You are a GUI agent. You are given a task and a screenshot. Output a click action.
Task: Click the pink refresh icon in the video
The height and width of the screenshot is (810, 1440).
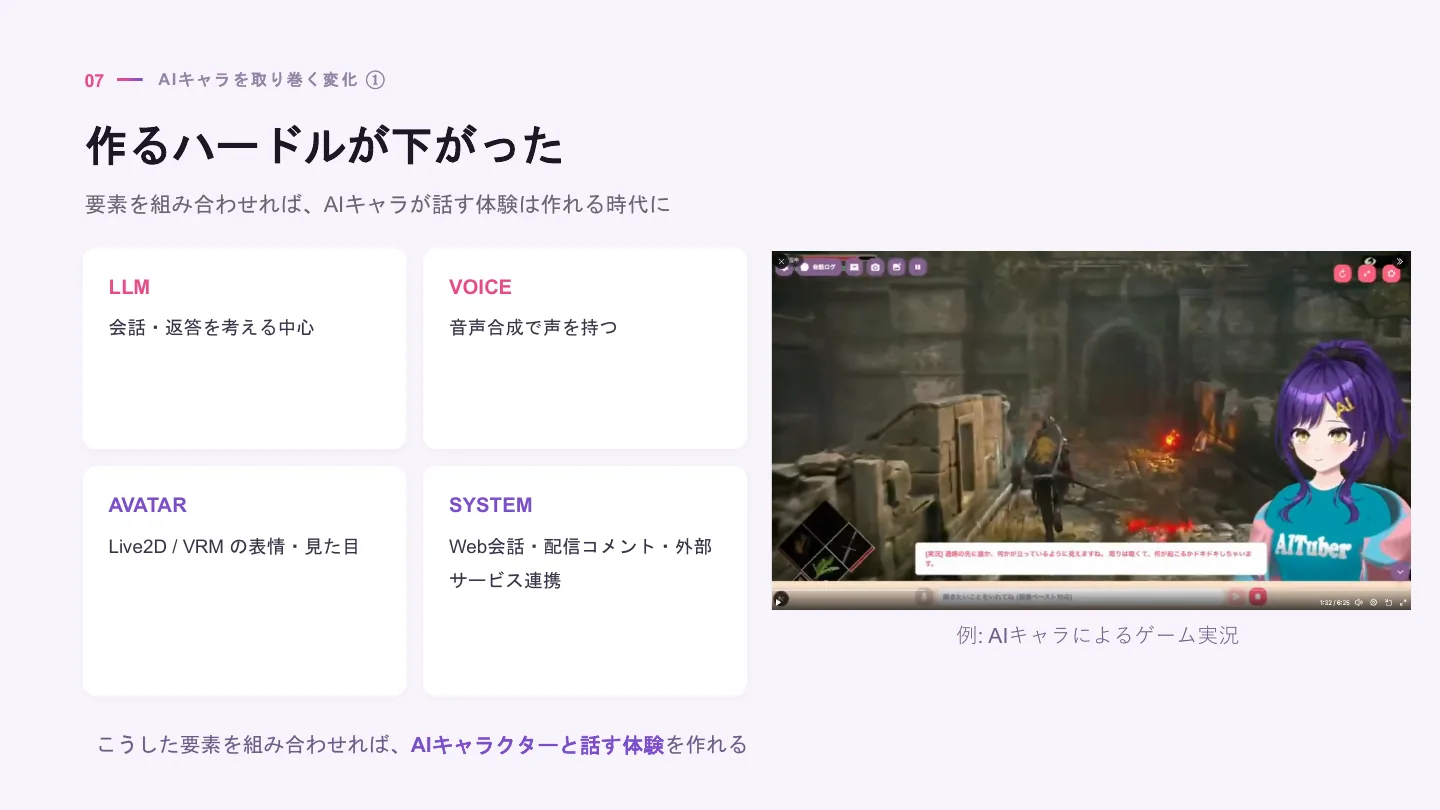coord(1343,273)
